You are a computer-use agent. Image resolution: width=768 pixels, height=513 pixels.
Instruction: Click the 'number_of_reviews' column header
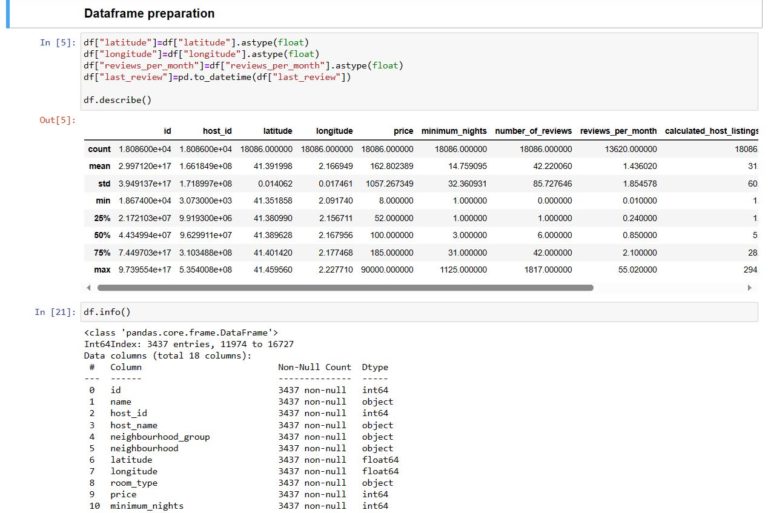pos(532,131)
